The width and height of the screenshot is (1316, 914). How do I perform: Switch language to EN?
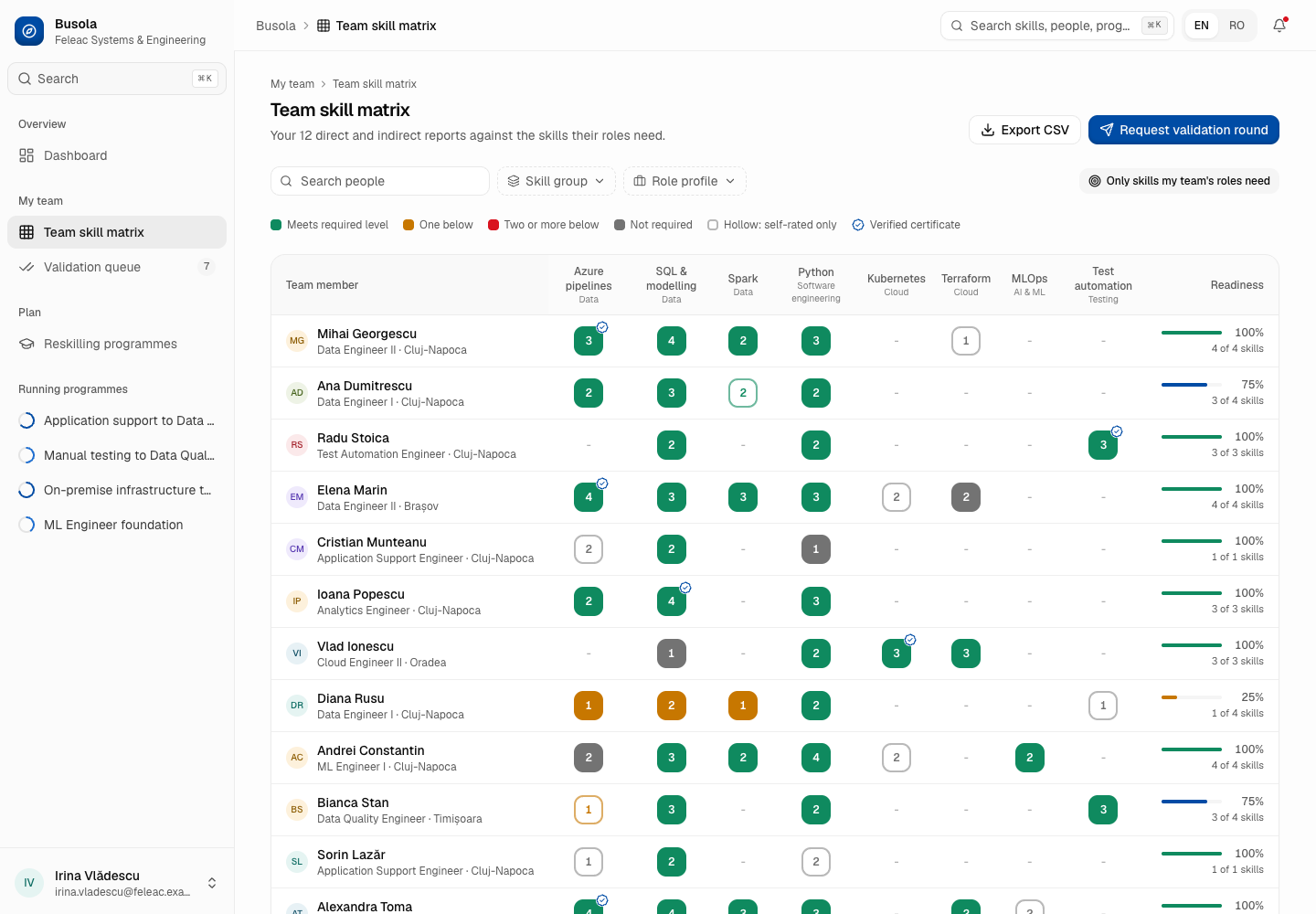coord(1202,26)
